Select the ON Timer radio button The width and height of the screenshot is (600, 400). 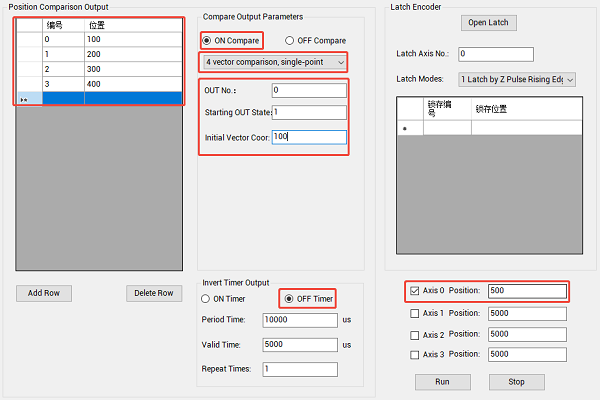[x=208, y=299]
